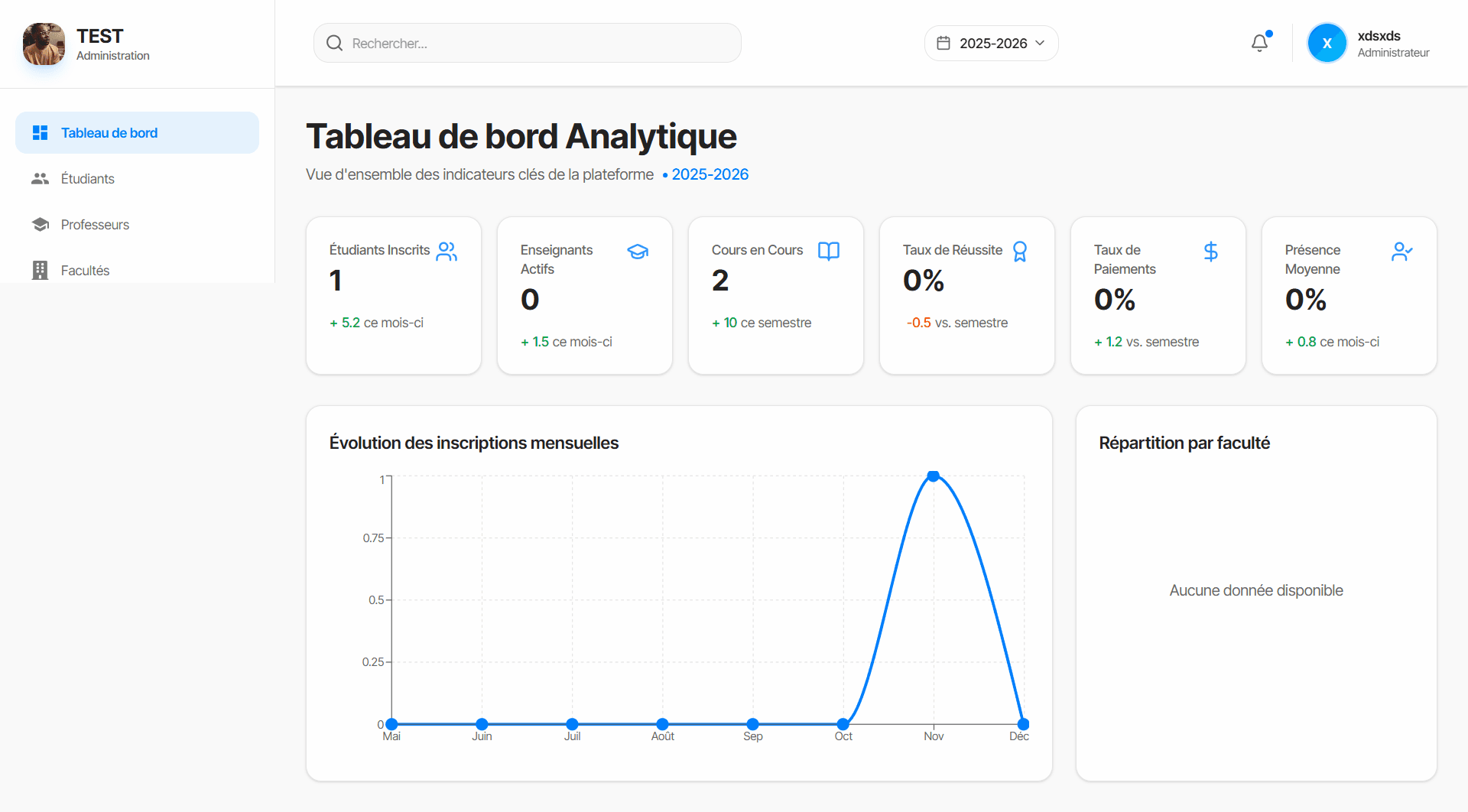This screenshot has width=1468, height=812.
Task: Click the award ribbon icon in Taux de Réussite
Action: [1020, 252]
